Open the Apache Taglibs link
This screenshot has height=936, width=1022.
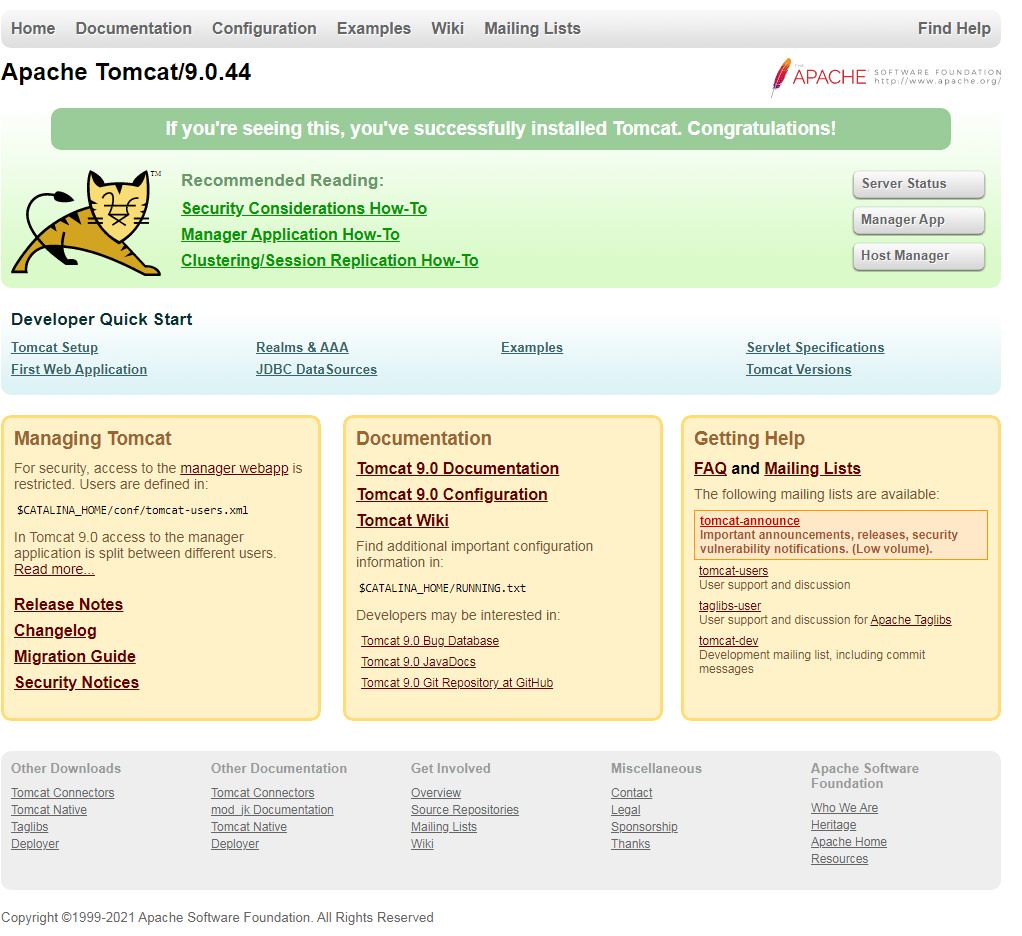tap(911, 620)
